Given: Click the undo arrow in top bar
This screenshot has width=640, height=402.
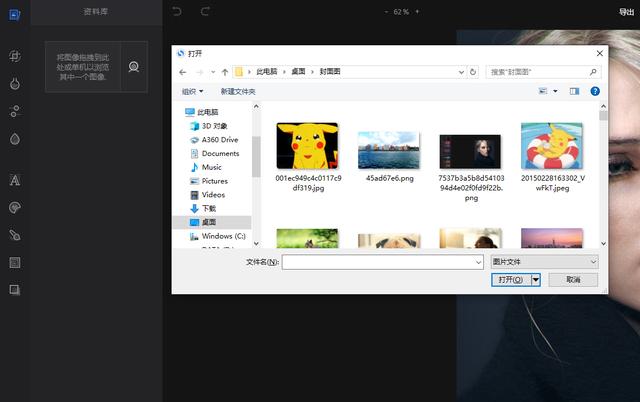Looking at the screenshot, I should point(177,11).
